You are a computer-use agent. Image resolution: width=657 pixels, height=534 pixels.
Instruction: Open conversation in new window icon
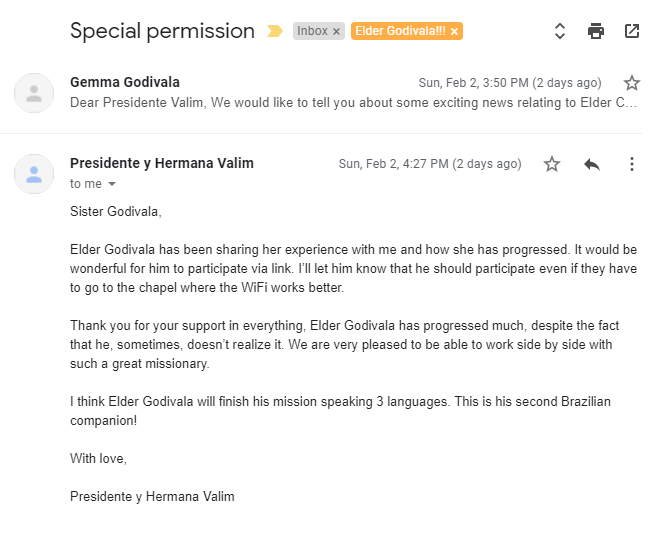pyautogui.click(x=631, y=31)
